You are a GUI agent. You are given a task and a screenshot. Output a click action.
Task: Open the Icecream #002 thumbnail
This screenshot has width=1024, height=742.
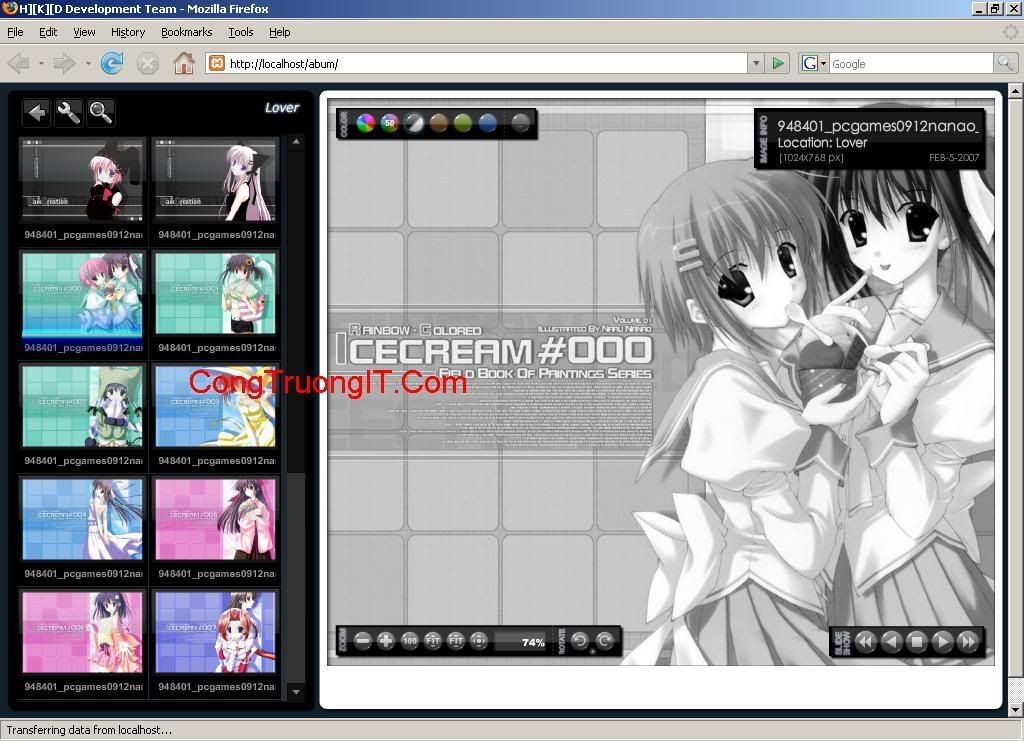(83, 406)
